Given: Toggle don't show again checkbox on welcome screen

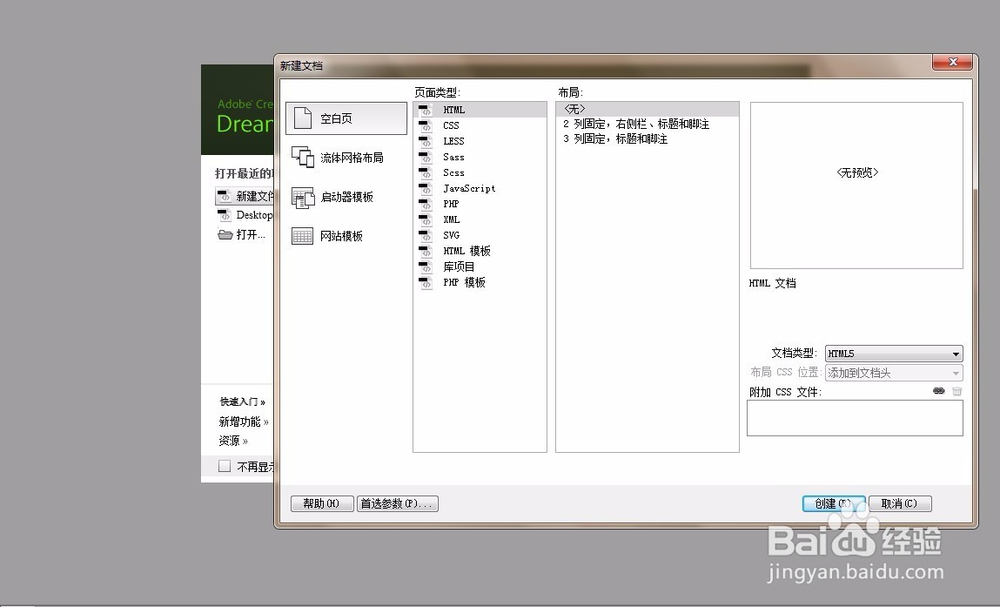Looking at the screenshot, I should click(x=224, y=466).
